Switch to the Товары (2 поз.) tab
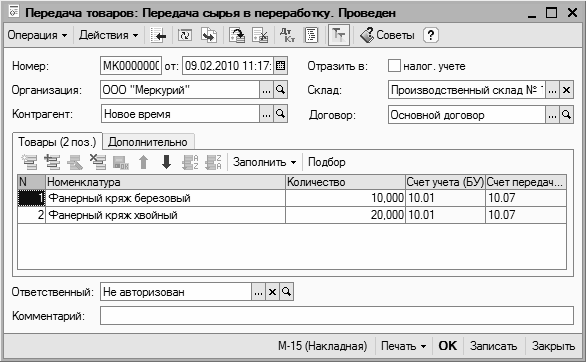Image resolution: width=586 pixels, height=362 pixels. [x=57, y=142]
